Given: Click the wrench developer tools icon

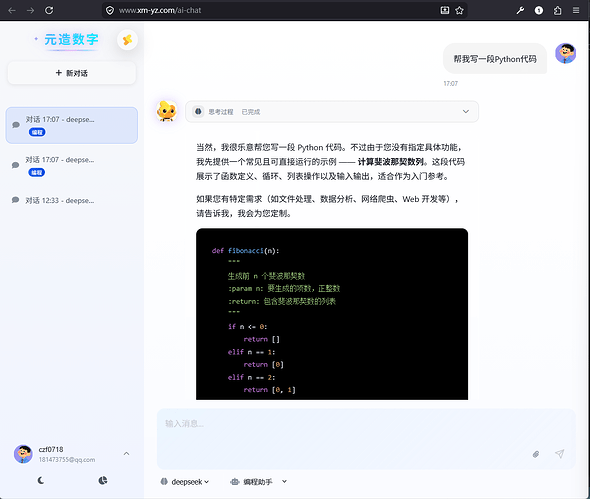Looking at the screenshot, I should point(520,10).
